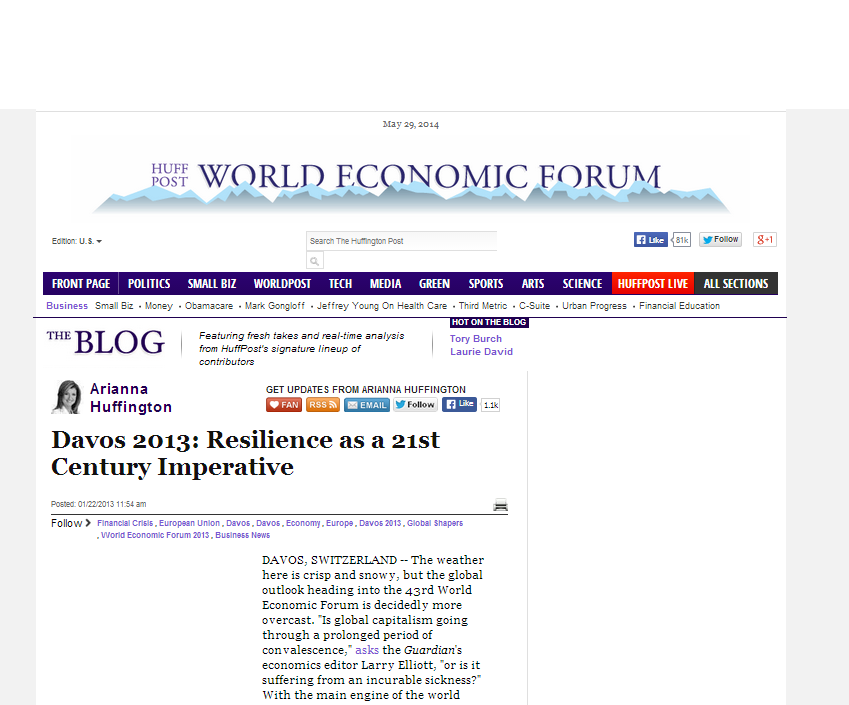
Task: Follow Arianna Huffington on Twitter
Action: 415,404
